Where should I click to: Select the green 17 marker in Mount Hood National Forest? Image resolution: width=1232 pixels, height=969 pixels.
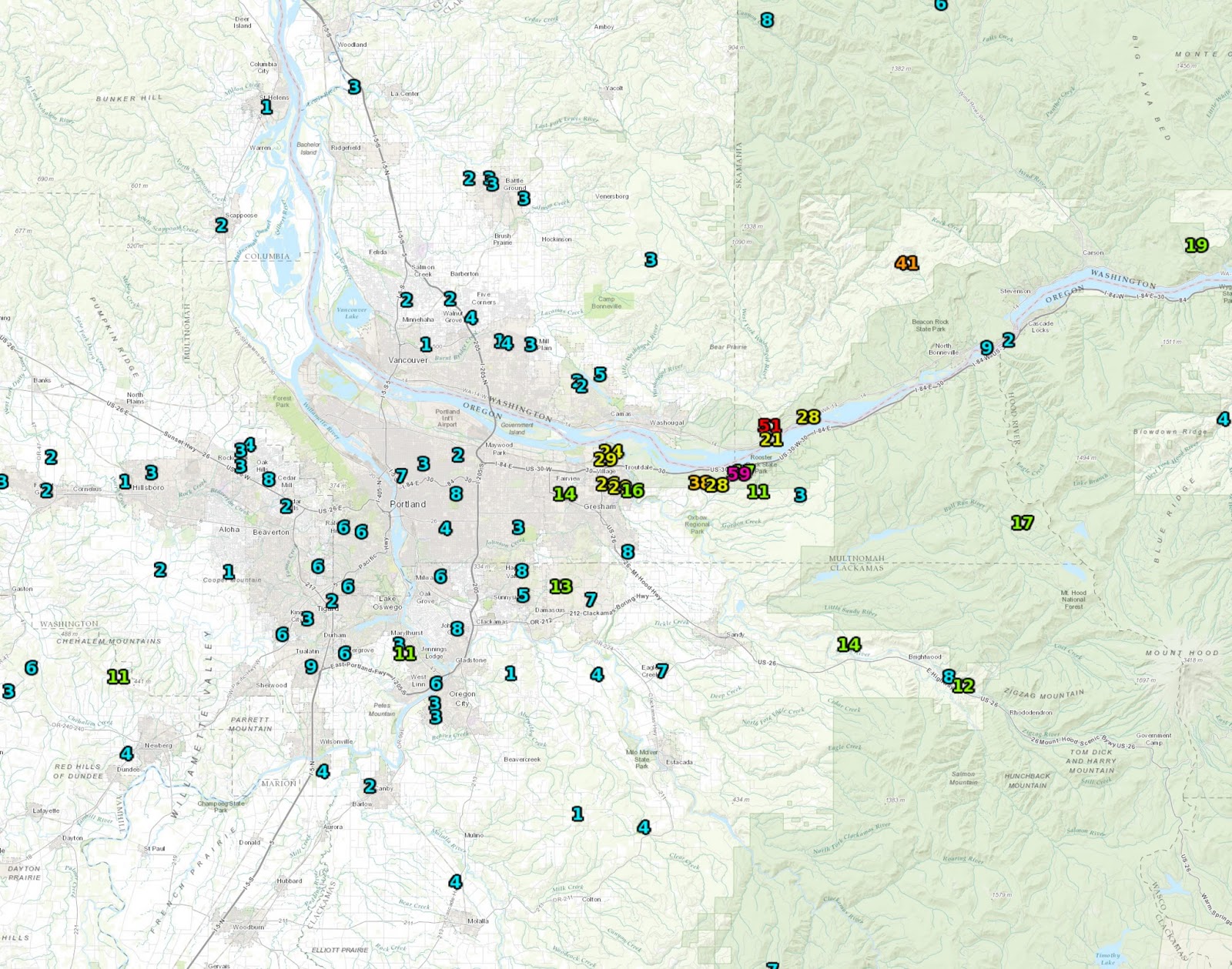(1021, 523)
